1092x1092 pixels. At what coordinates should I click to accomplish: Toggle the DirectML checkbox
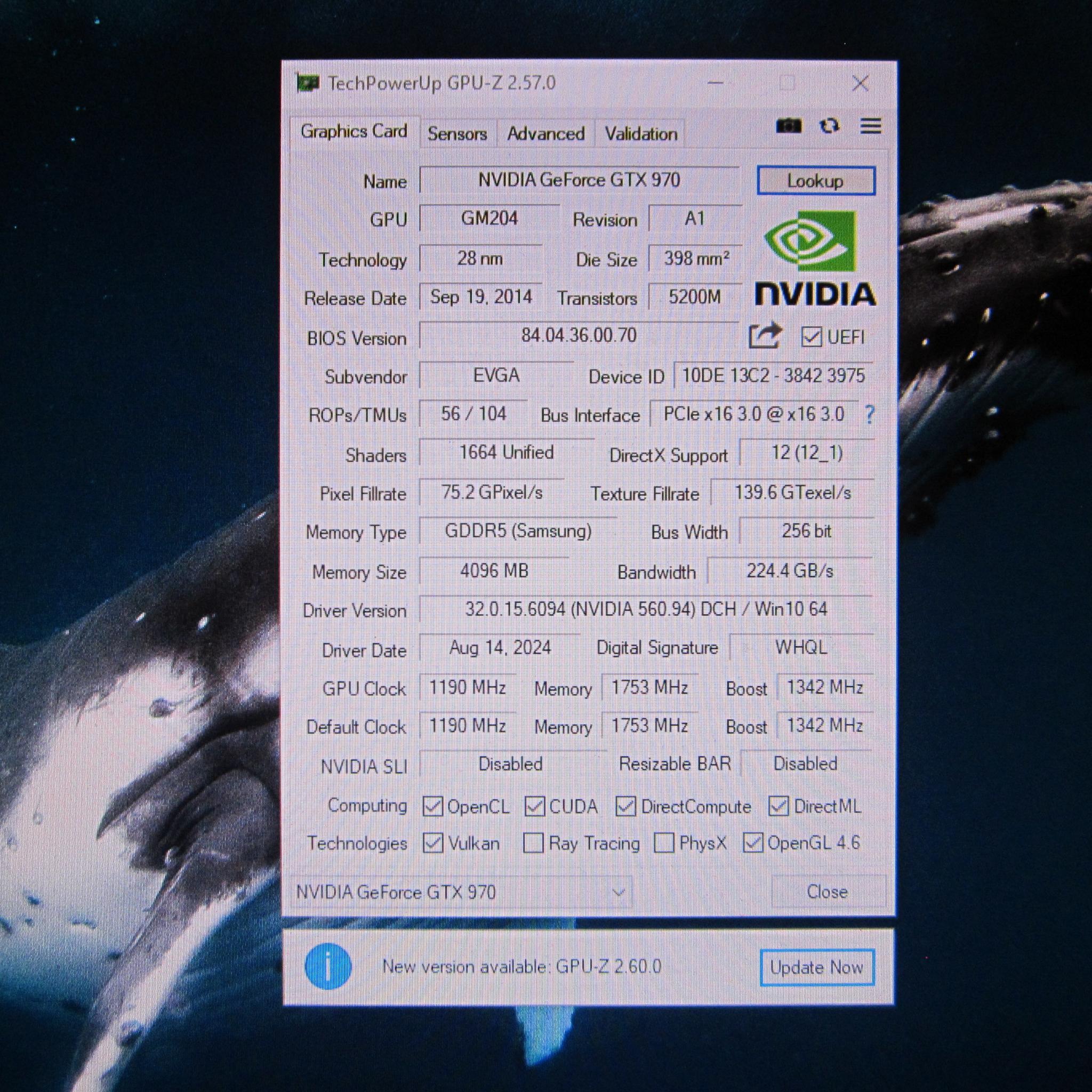pyautogui.click(x=778, y=806)
